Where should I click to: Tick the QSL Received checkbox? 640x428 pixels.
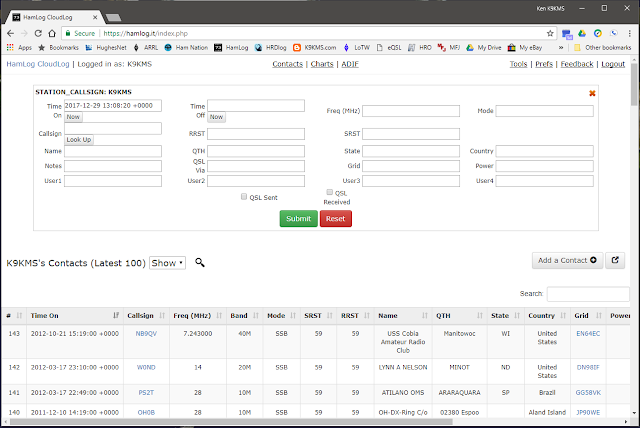[329, 192]
